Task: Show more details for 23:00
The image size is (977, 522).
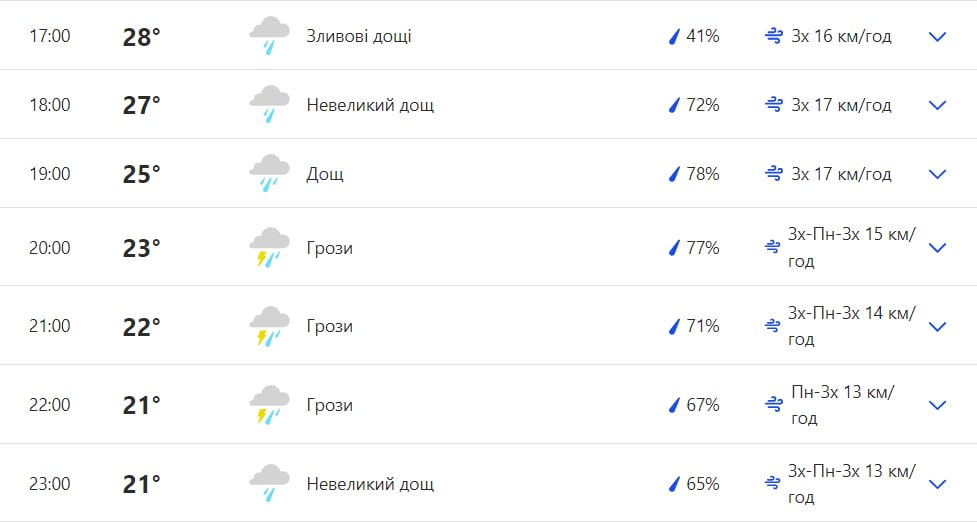Action: 937,484
